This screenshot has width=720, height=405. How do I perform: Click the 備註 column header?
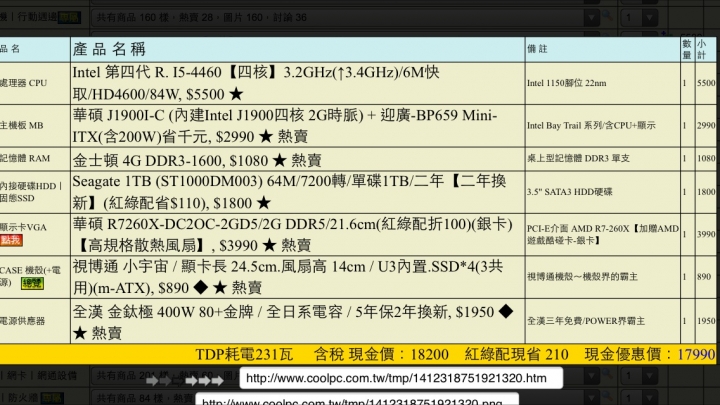pyautogui.click(x=537, y=49)
